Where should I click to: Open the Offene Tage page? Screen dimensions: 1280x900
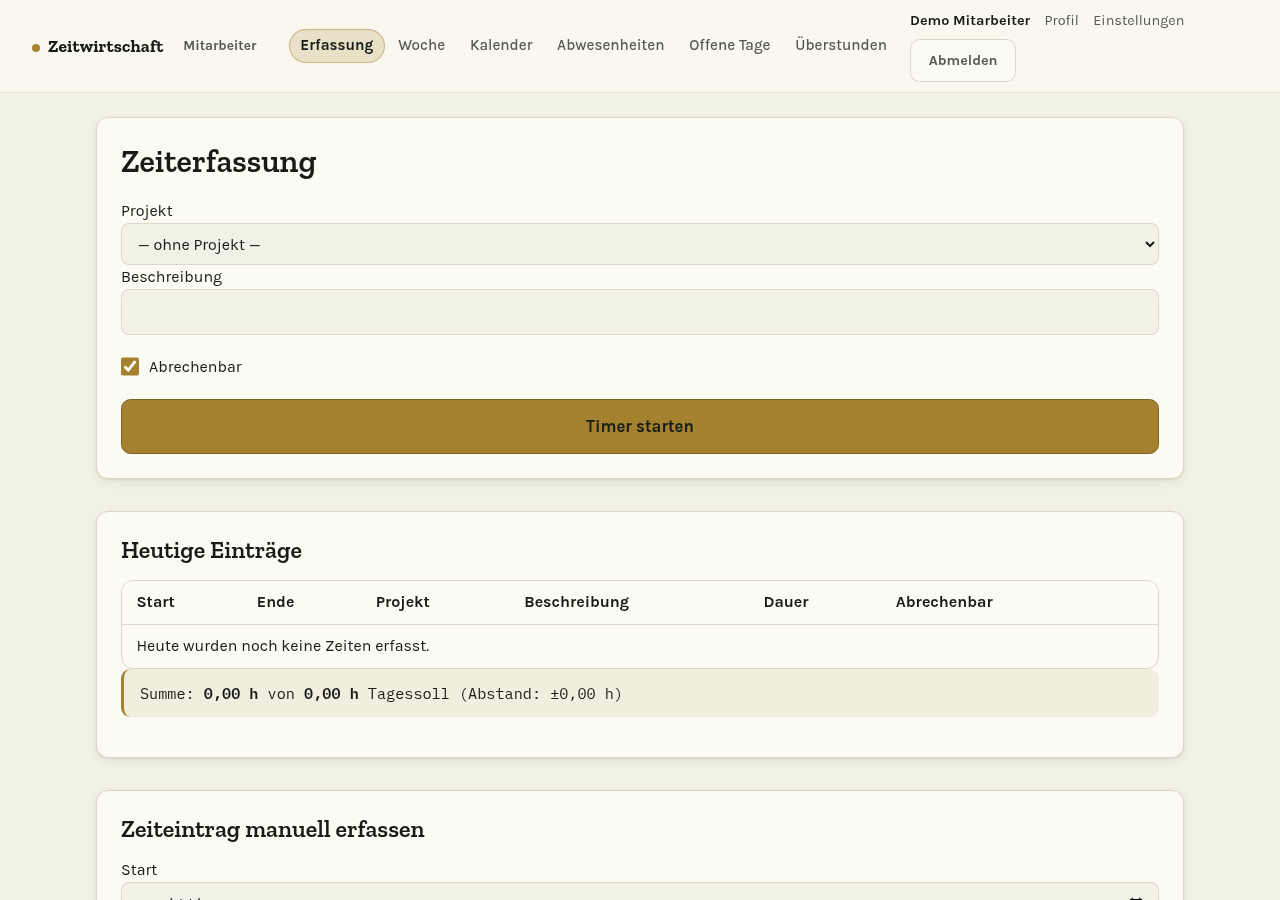[x=730, y=45]
